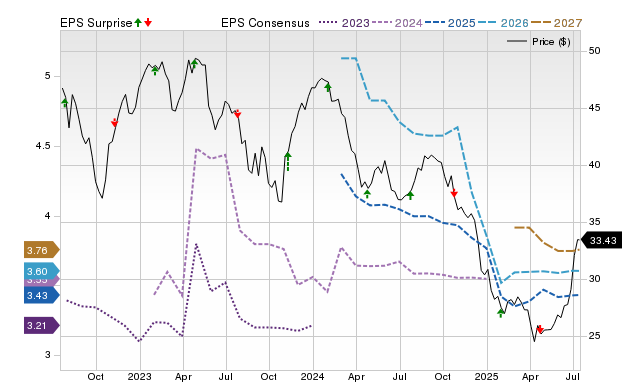Select the 2023 dotted purple legend entry
Image resolution: width=640 pixels, height=382 pixels.
(x=344, y=23)
